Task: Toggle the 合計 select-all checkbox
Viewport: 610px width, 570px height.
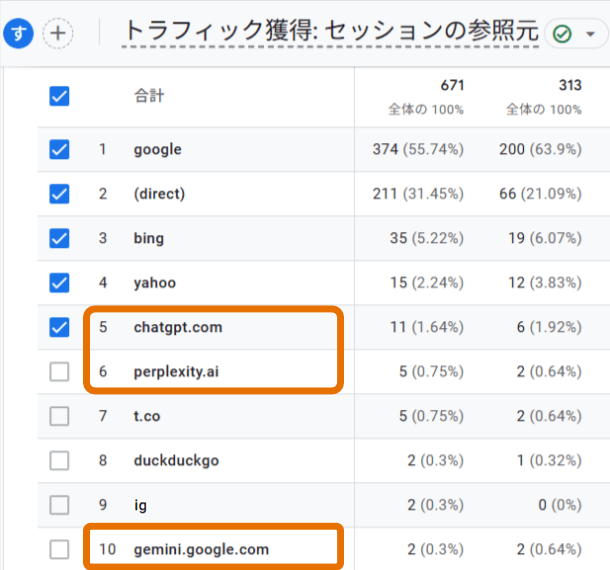Action: coord(59,96)
